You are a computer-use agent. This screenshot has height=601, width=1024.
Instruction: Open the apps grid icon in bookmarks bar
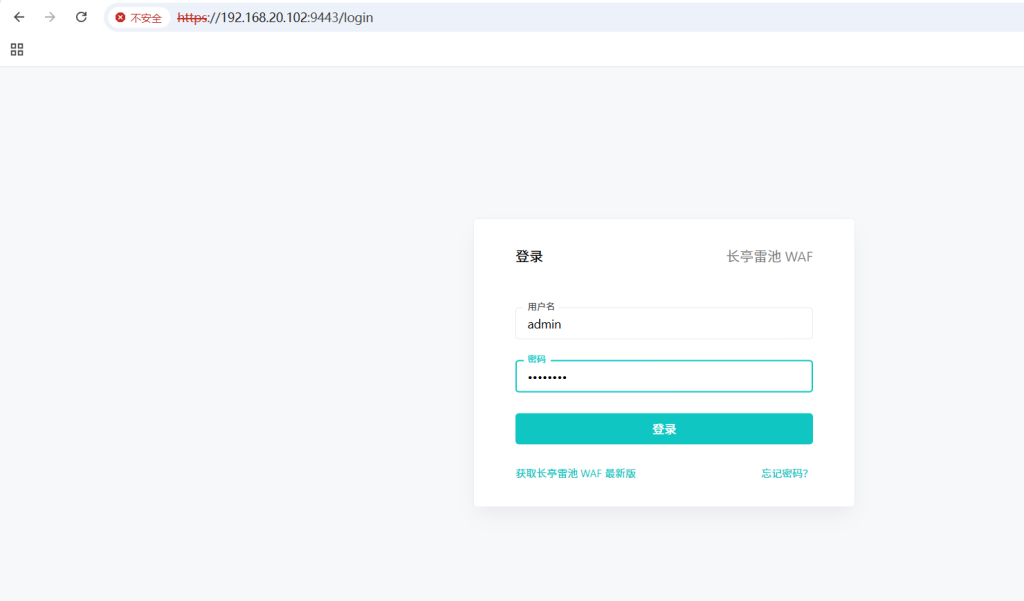click(17, 49)
